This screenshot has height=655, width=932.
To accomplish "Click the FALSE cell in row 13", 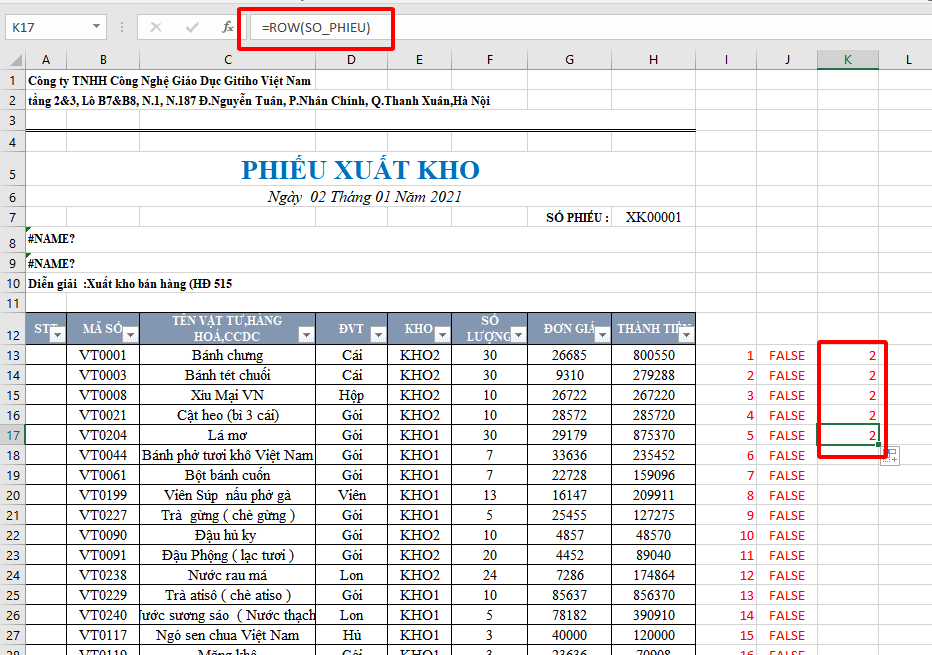I will (787, 355).
